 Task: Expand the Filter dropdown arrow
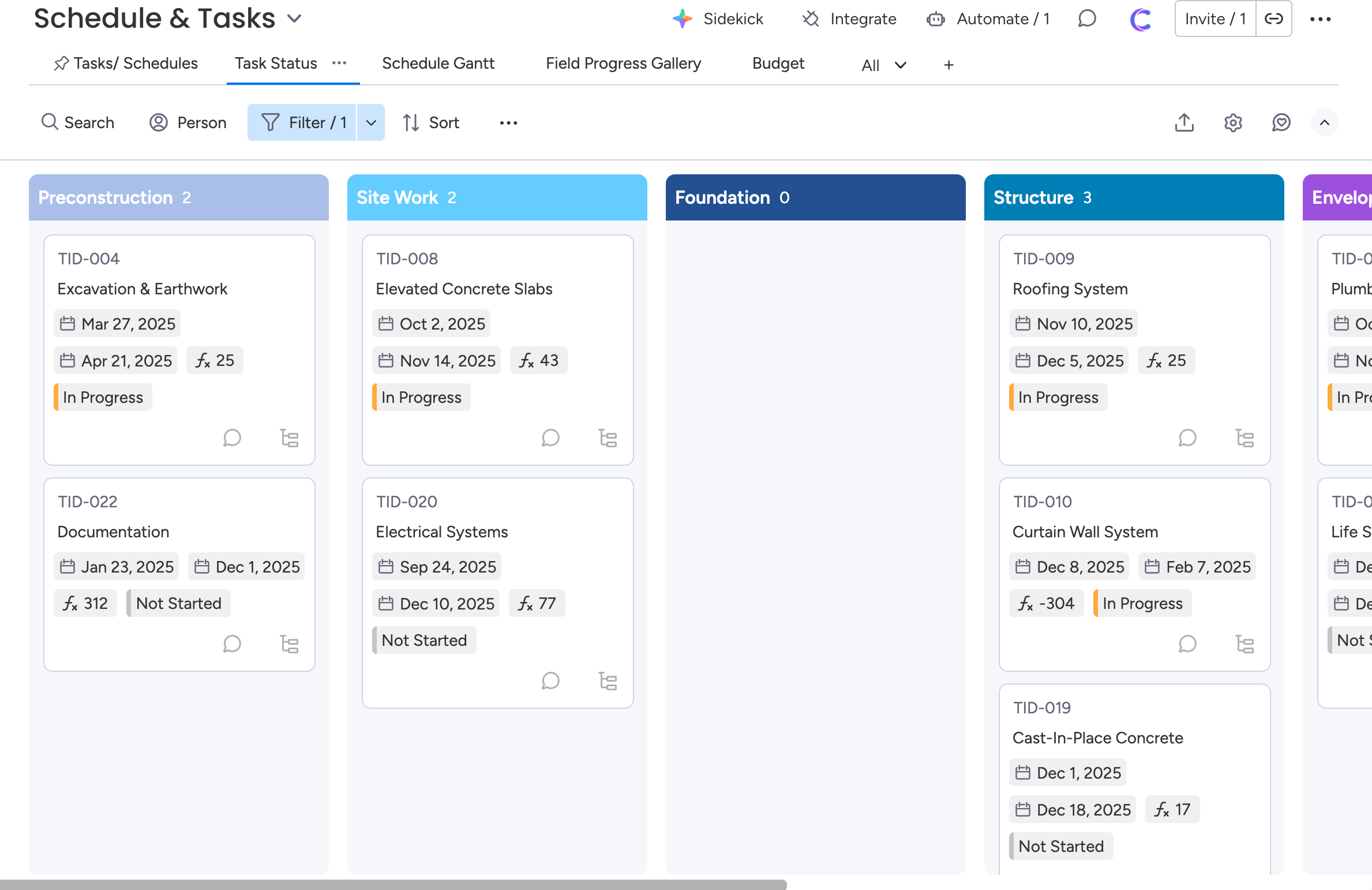(x=371, y=122)
